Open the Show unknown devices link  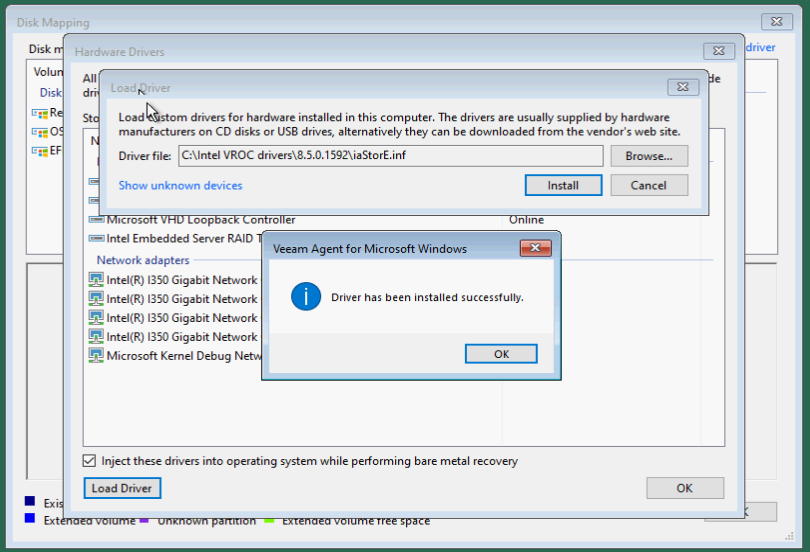pyautogui.click(x=180, y=185)
